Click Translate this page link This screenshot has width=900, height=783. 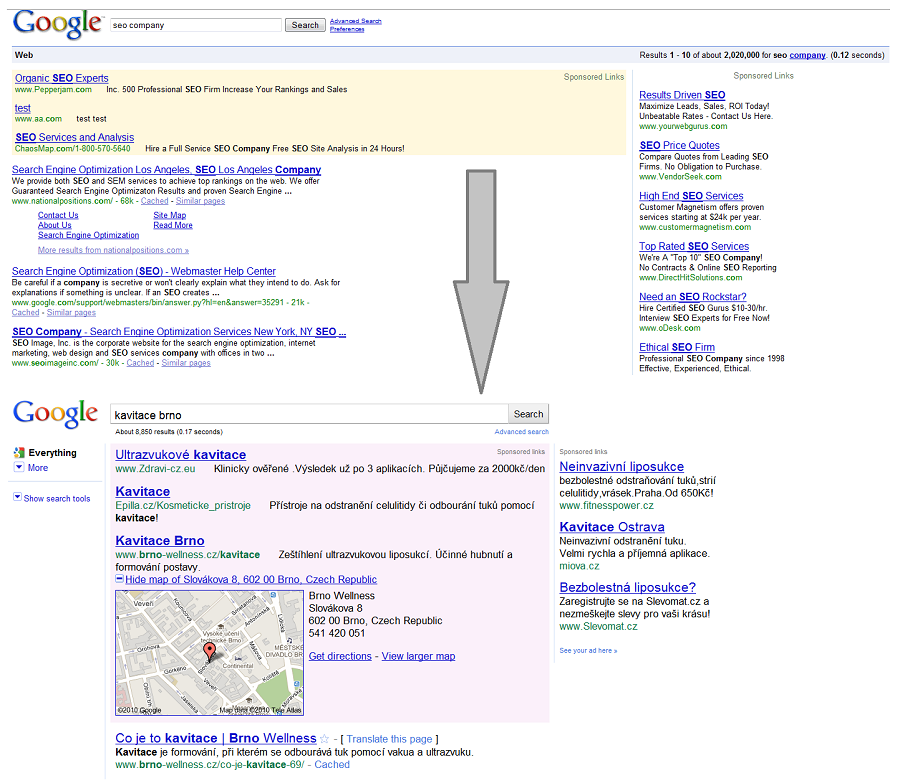[390, 739]
